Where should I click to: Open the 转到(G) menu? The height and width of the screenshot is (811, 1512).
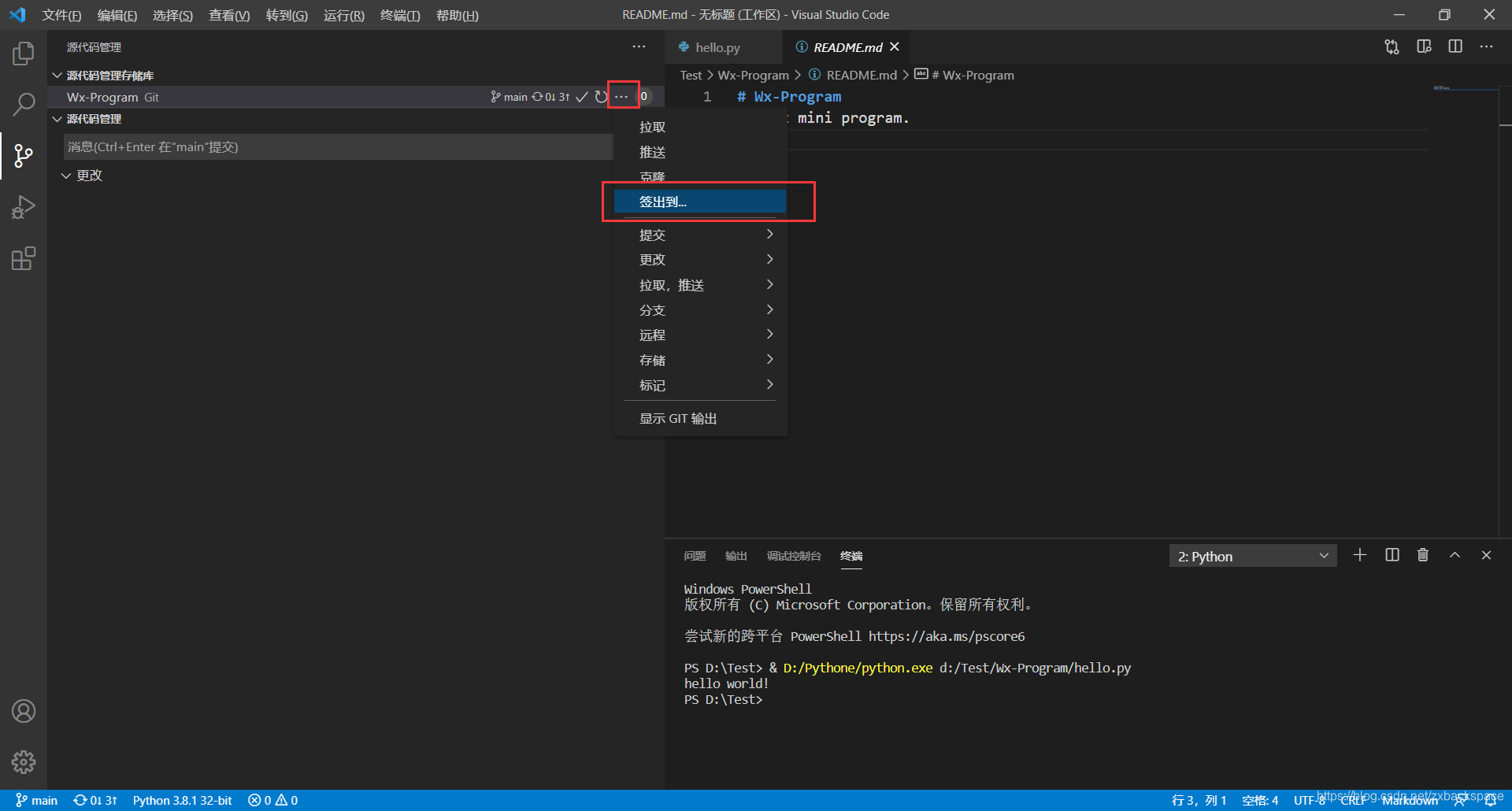tap(287, 15)
